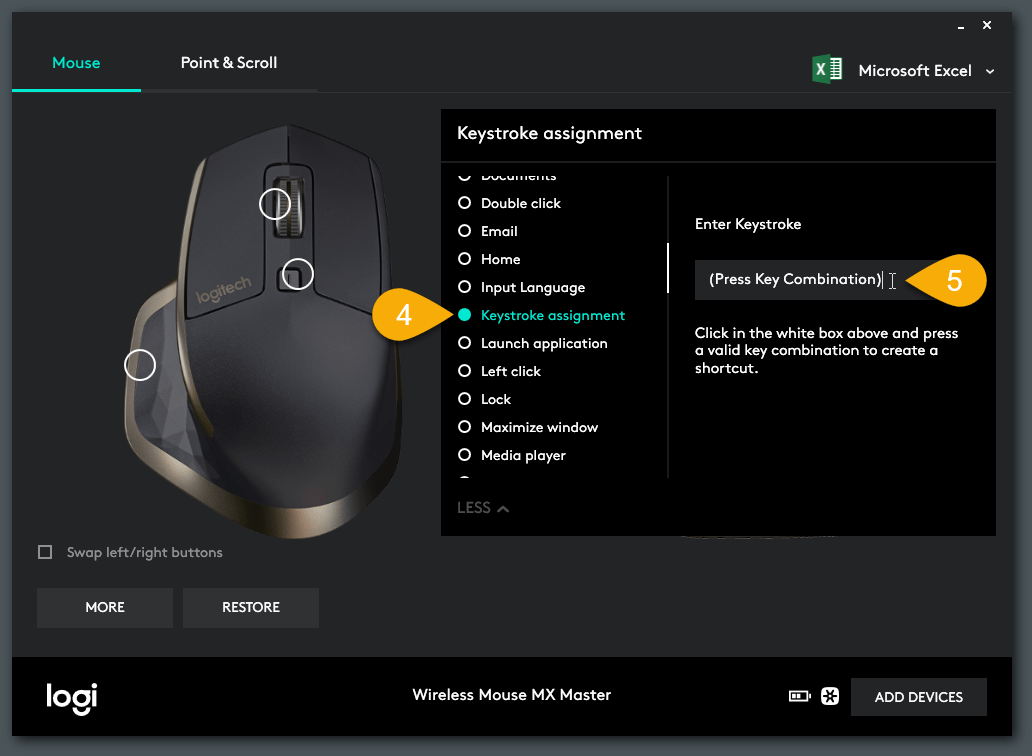Open the Mouse tab

[x=76, y=63]
